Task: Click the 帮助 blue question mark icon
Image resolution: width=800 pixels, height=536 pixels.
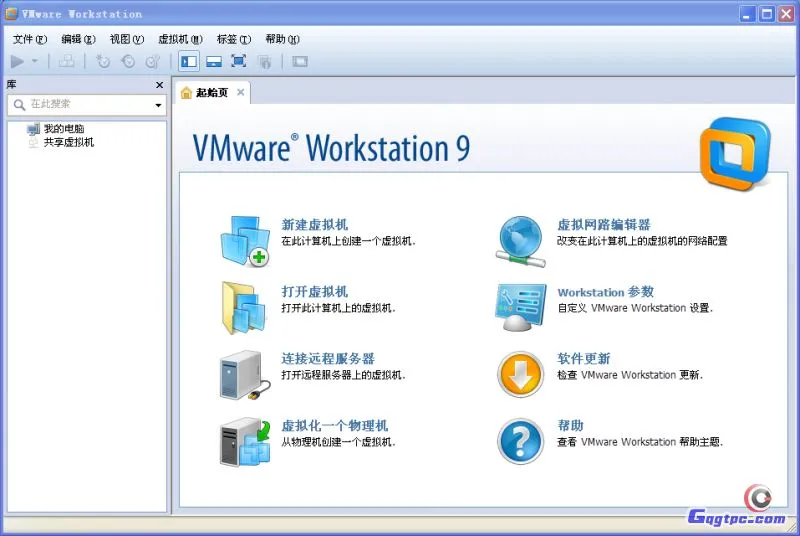Action: [520, 442]
